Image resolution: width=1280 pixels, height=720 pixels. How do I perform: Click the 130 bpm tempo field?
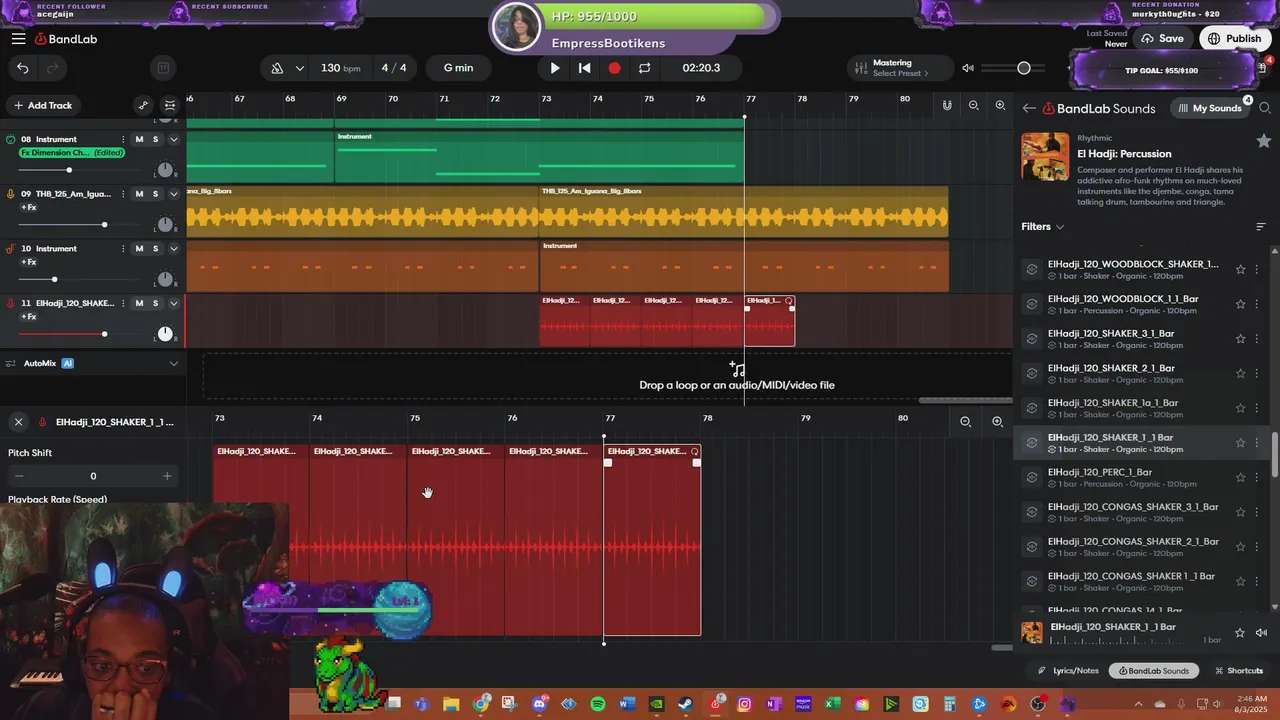340,68
